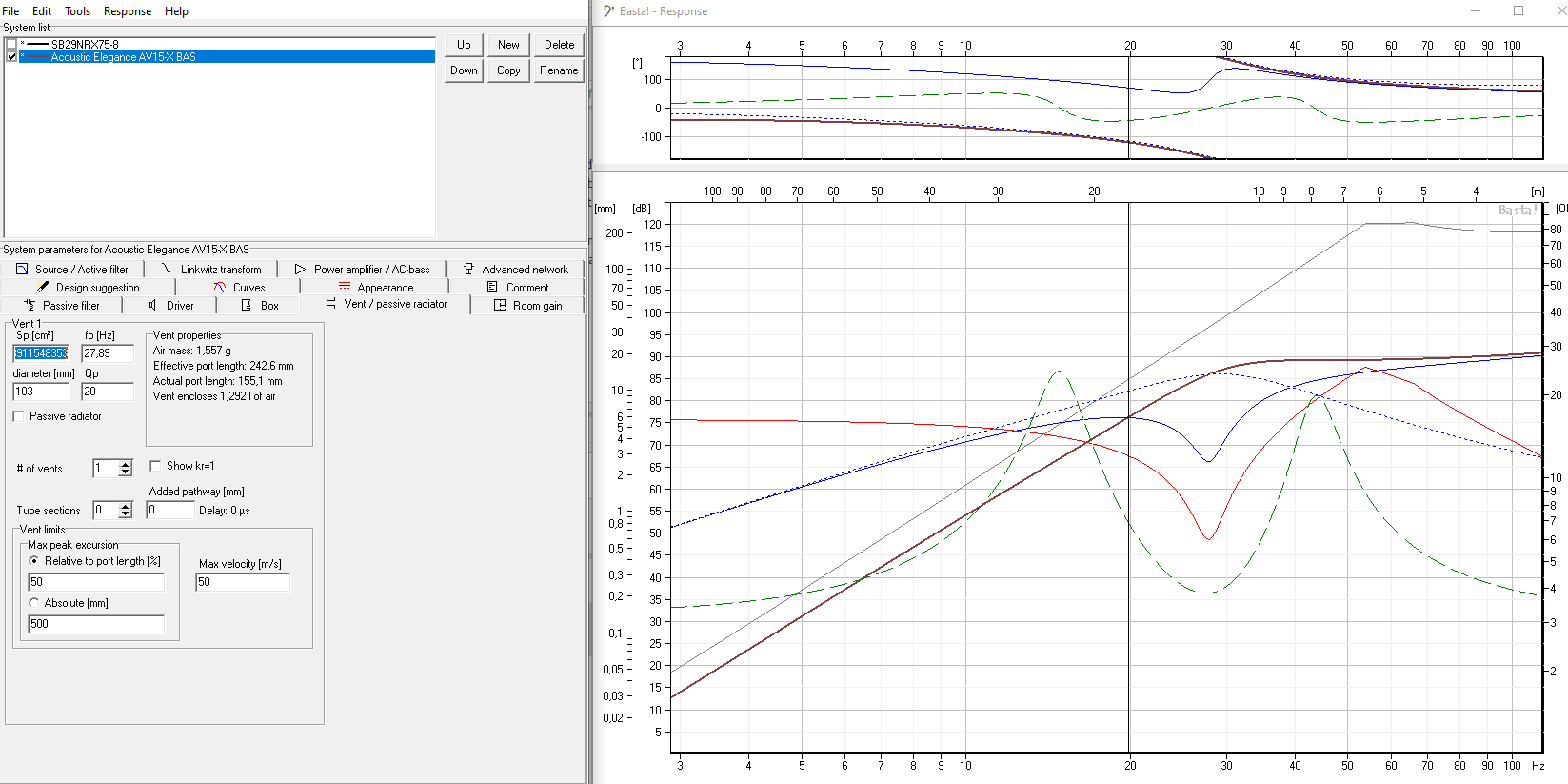Open the Vent / passive radiator tab
1568x784 pixels.
point(386,304)
